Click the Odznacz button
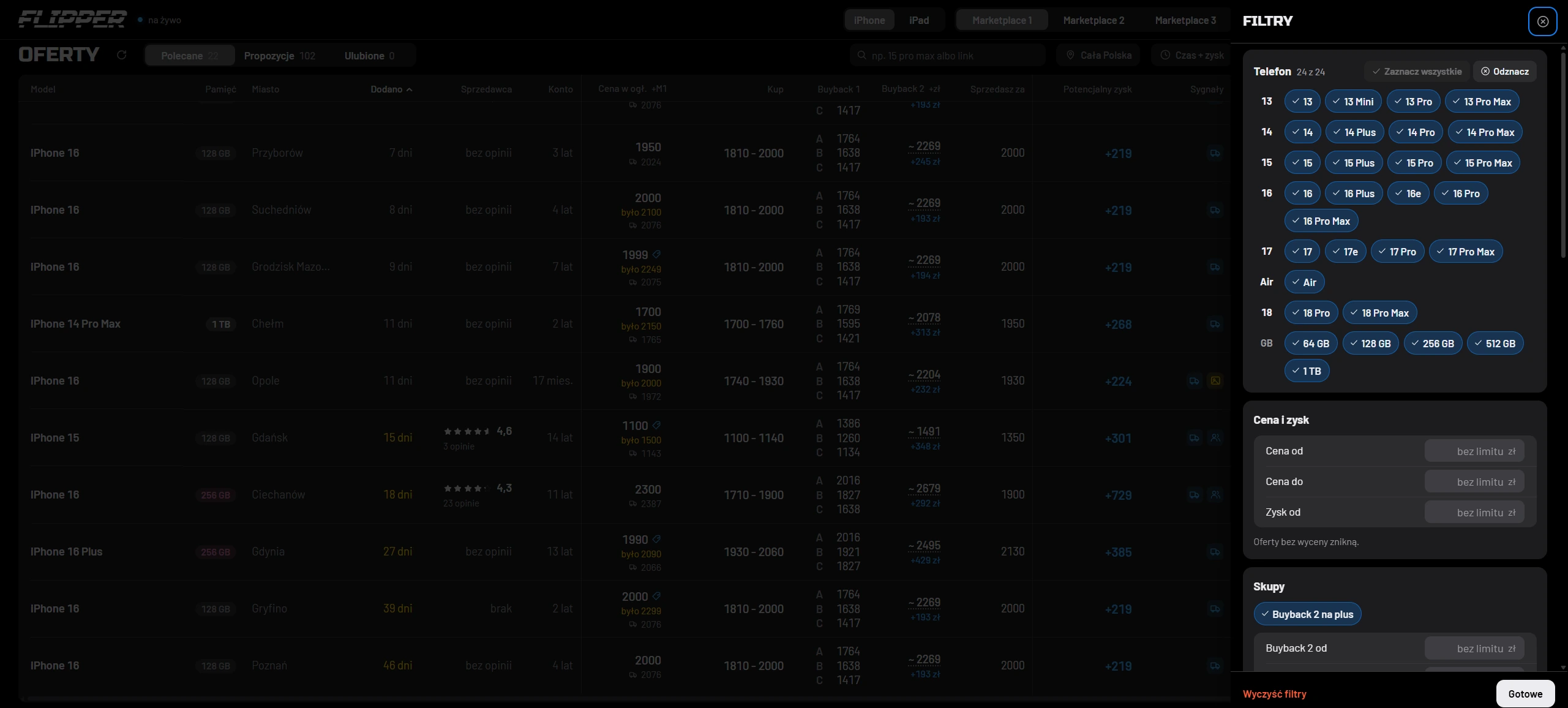Screen dimensions: 1568x708 pos(1504,72)
